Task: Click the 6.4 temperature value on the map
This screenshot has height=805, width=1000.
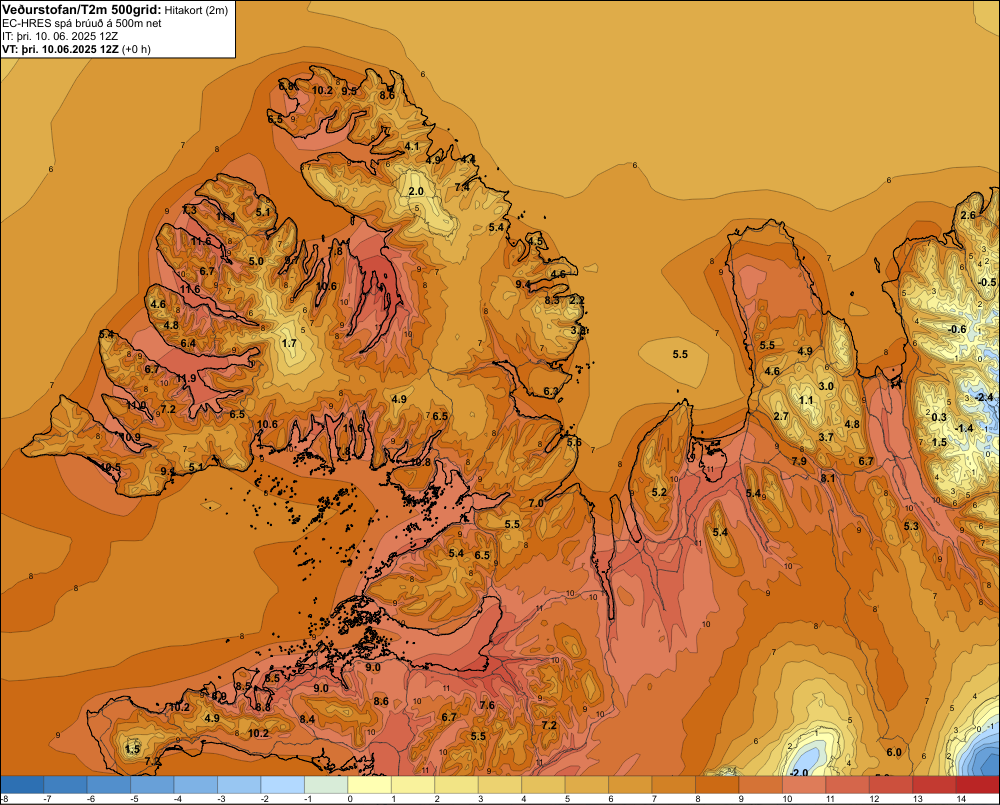Action: [x=188, y=343]
